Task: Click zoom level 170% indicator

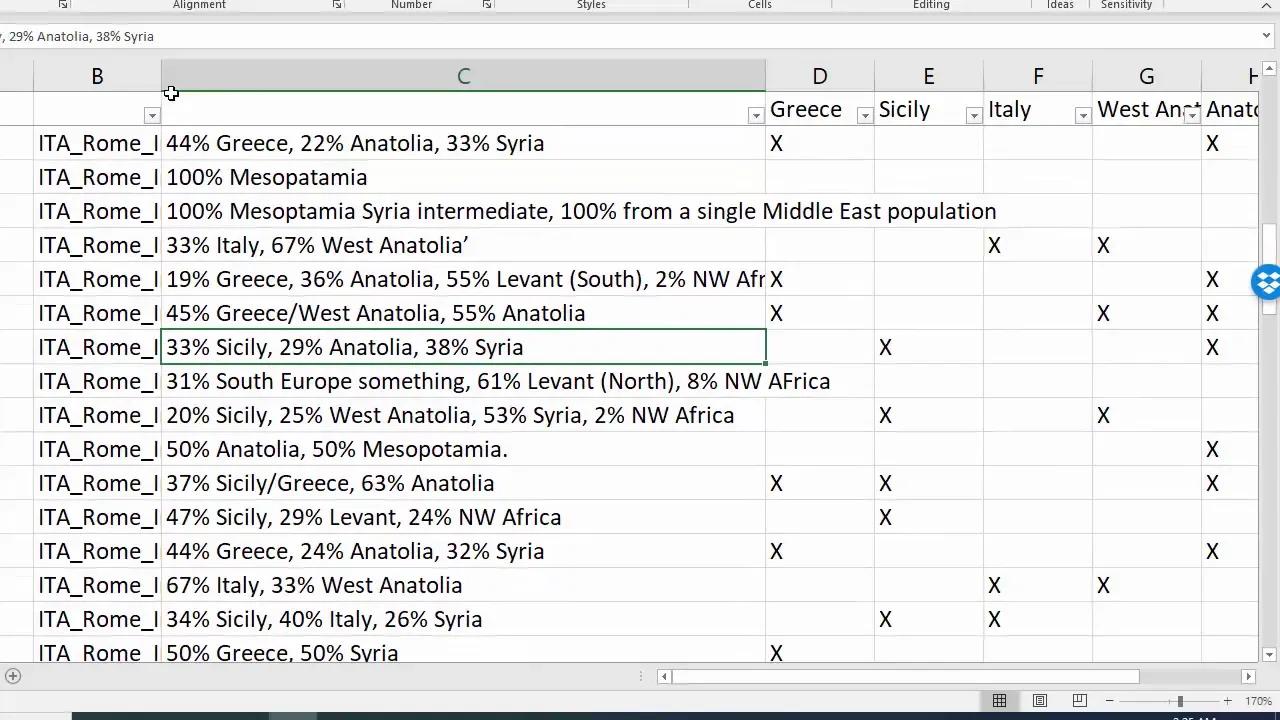Action: (1258, 700)
